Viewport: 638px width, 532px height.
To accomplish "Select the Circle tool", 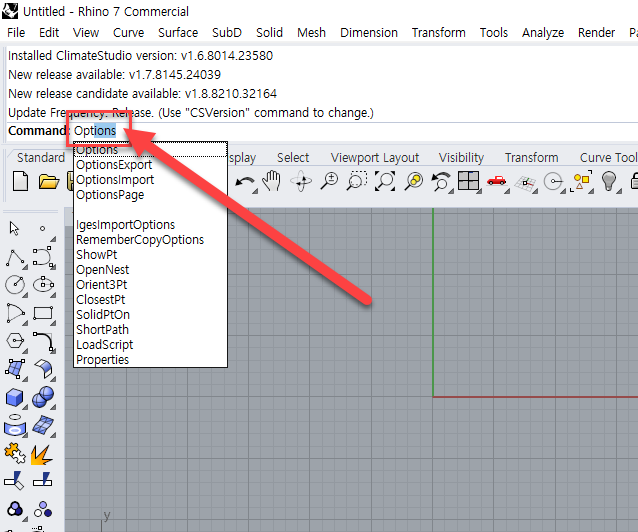I will tap(15, 285).
